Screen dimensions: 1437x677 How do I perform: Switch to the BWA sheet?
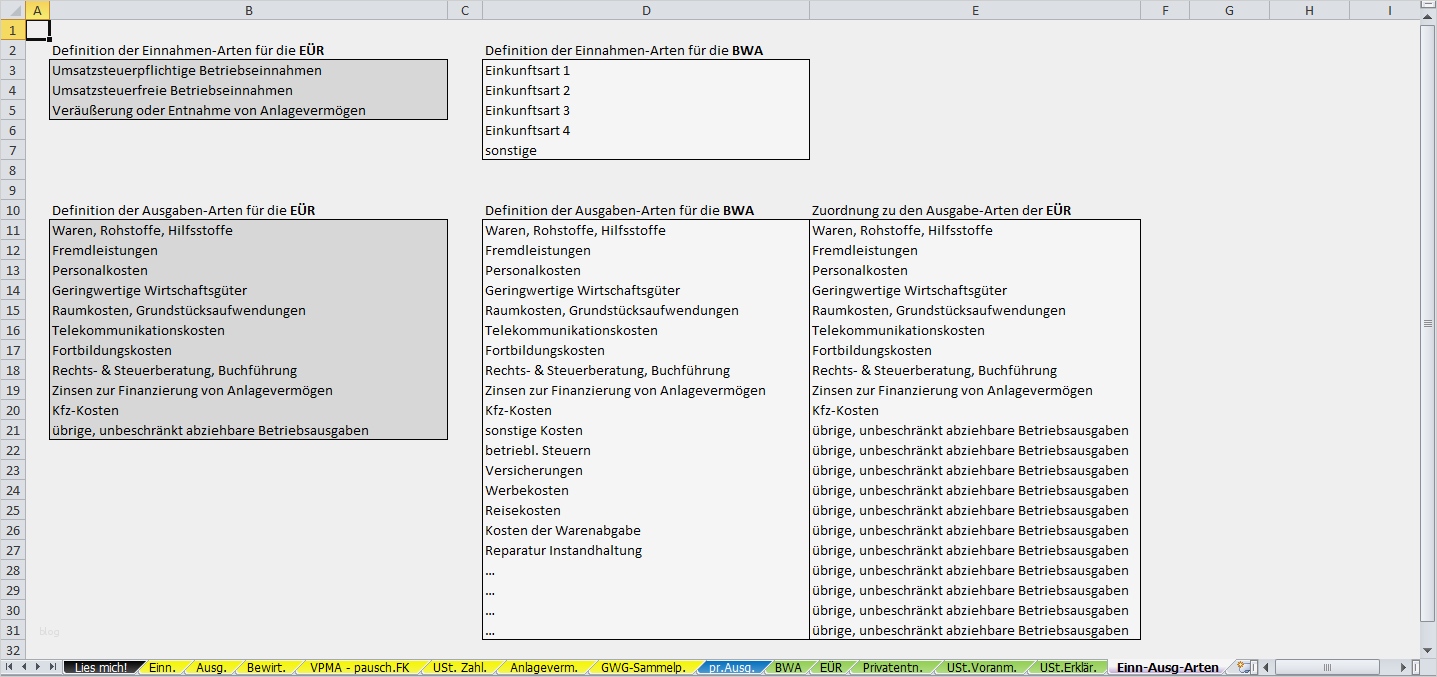[789, 665]
